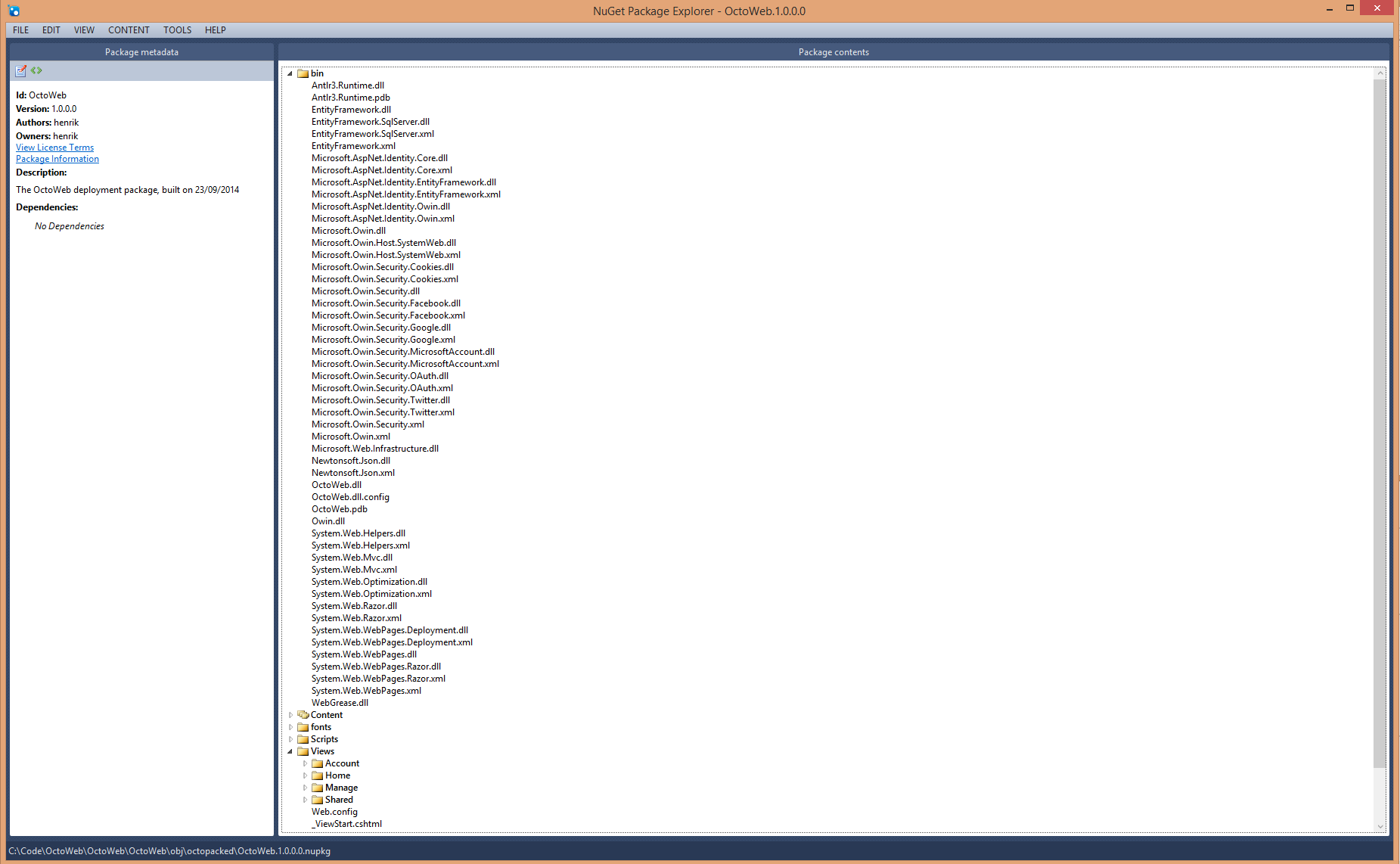Open the TOOLS menu
The image size is (1400, 864).
click(x=177, y=30)
